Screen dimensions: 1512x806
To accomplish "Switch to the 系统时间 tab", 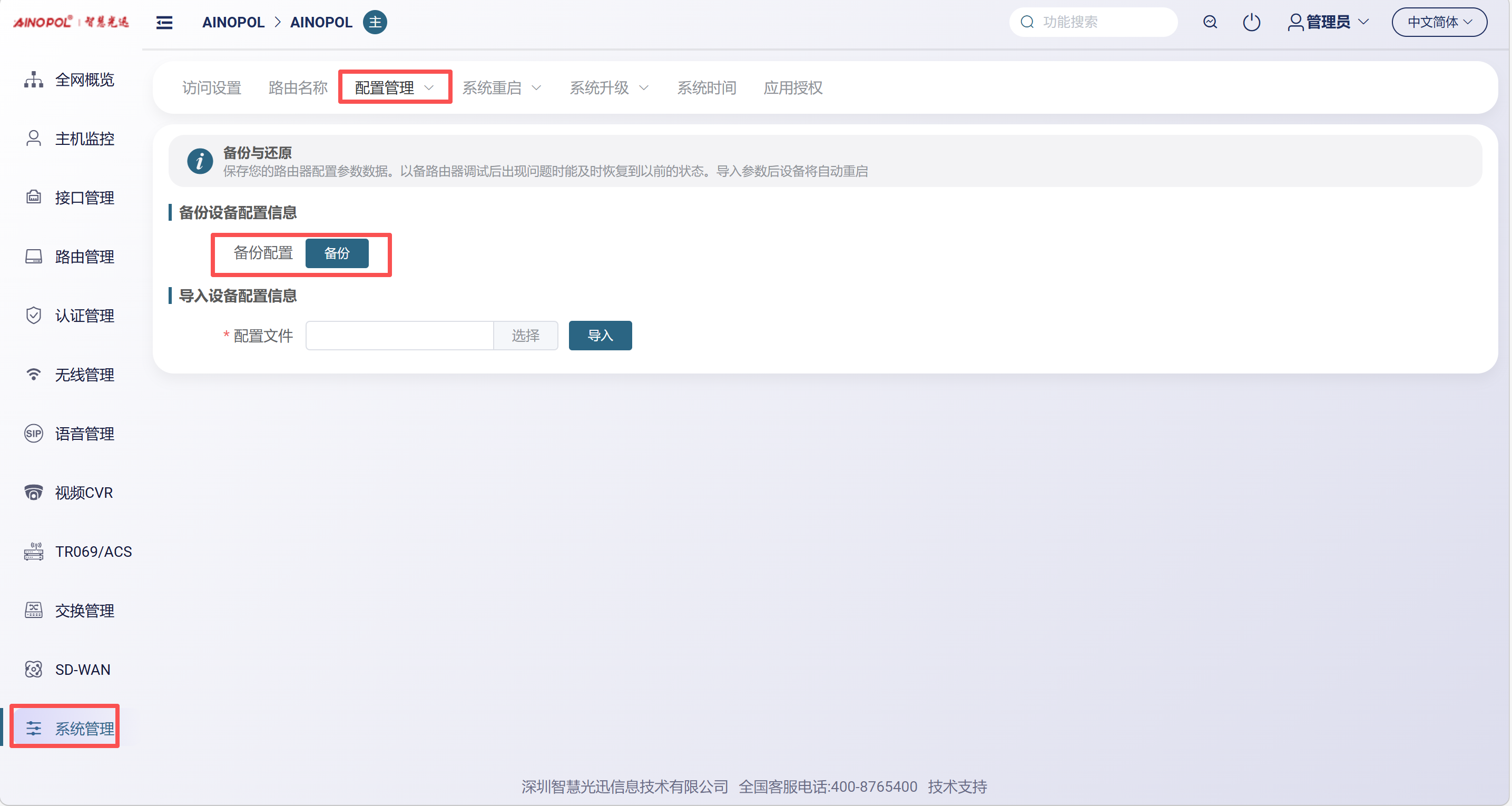I will pos(706,87).
